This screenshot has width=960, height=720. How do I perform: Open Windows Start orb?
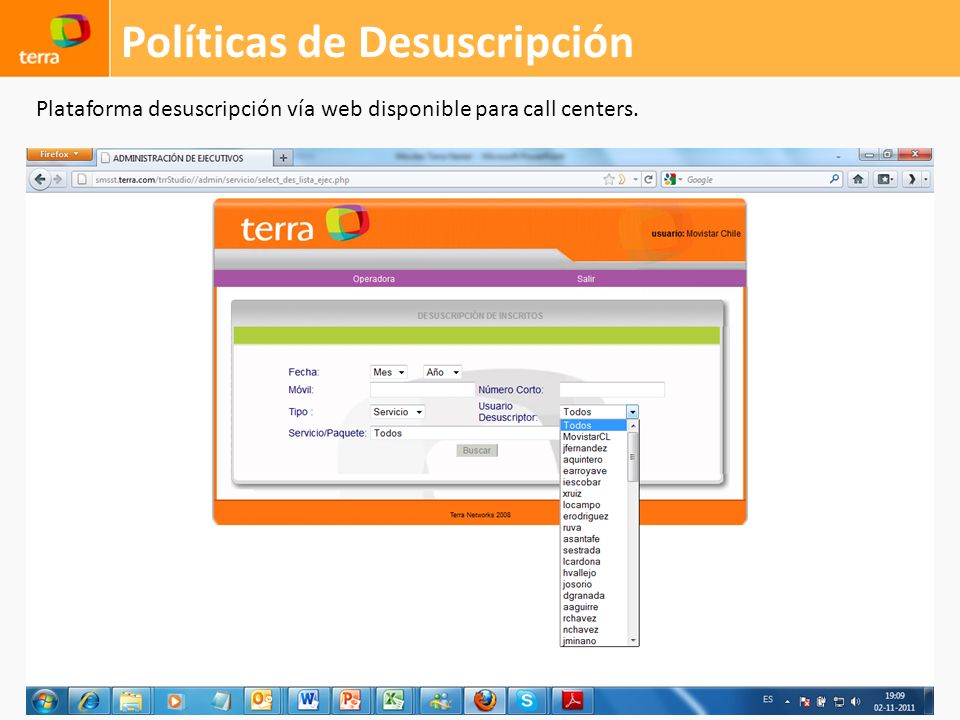(45, 701)
